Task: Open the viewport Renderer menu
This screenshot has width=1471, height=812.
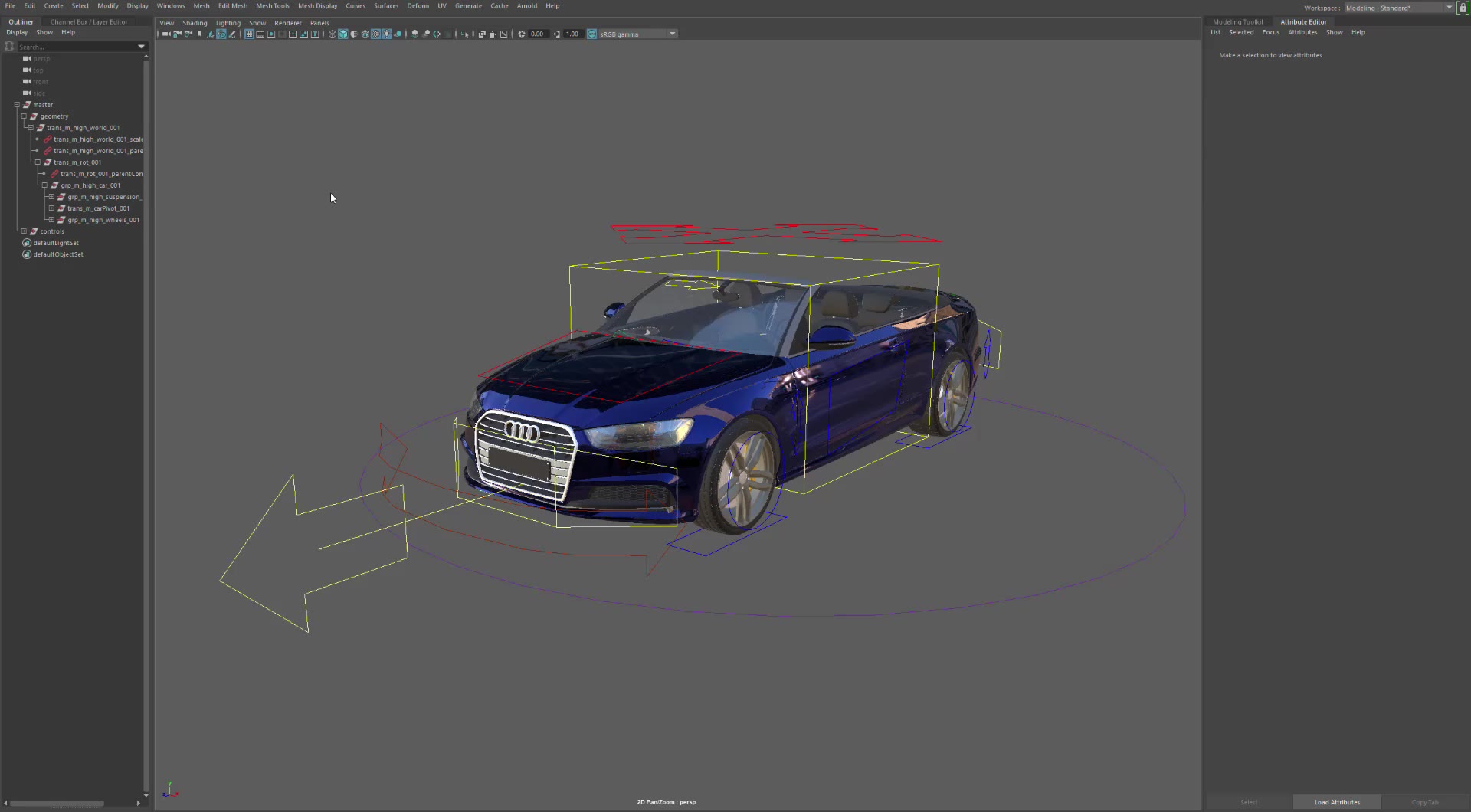Action: [288, 23]
